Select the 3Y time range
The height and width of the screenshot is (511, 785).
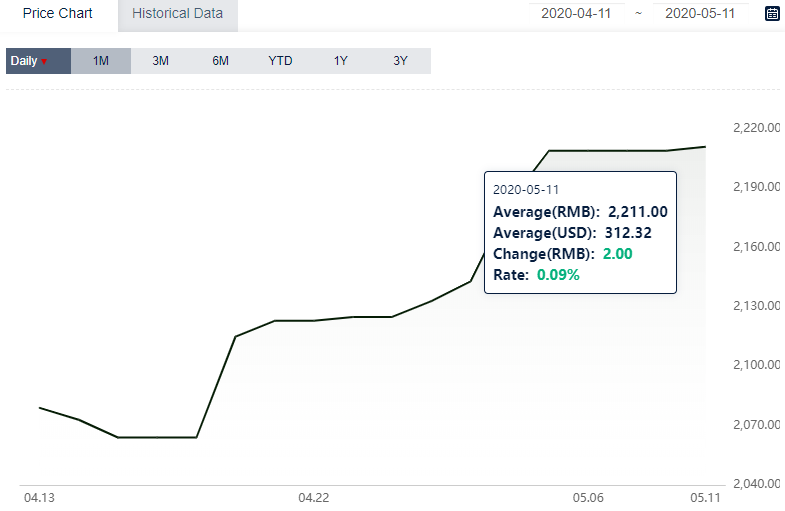point(401,61)
